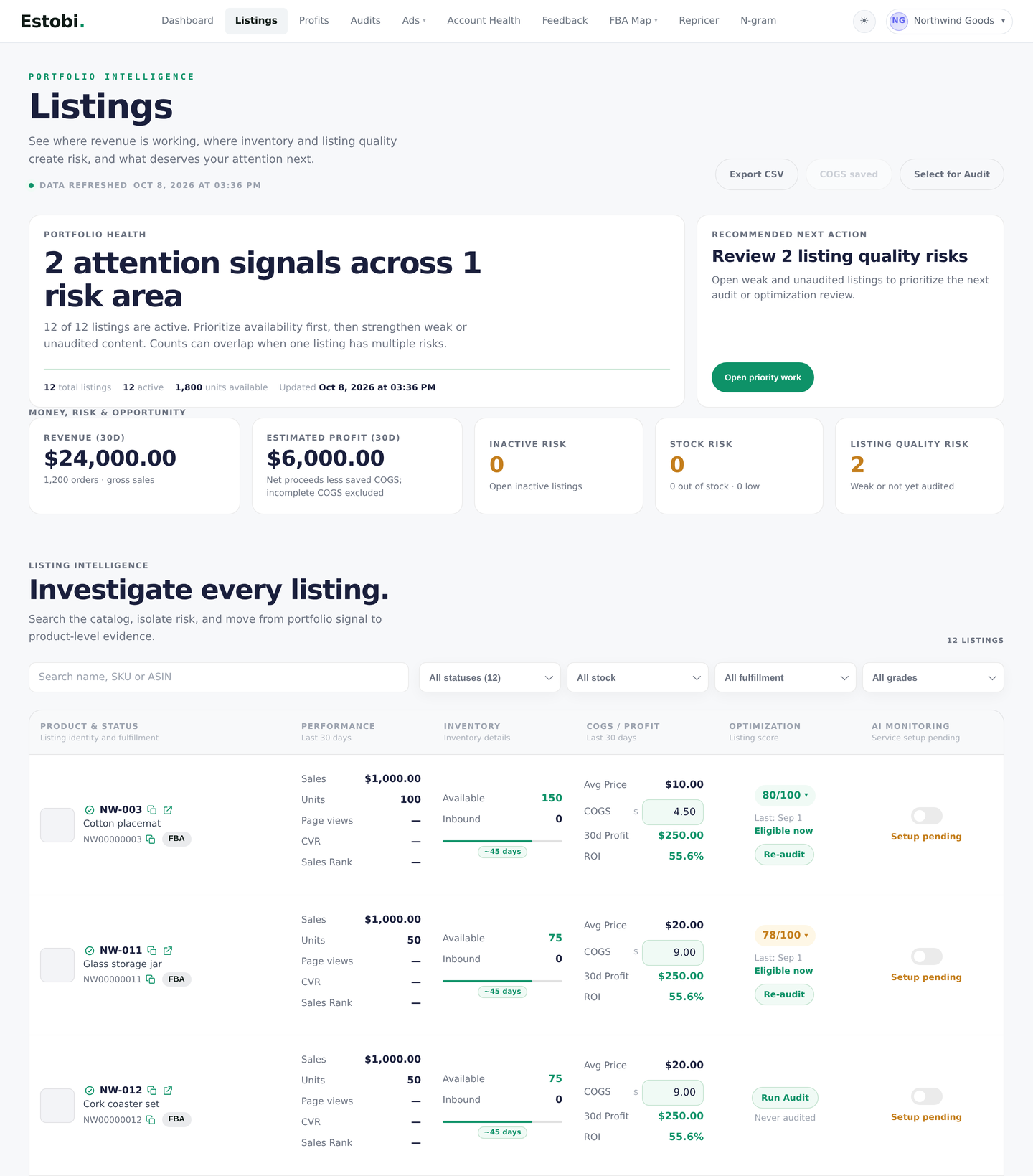
Task: Open the Profits section
Action: pyautogui.click(x=313, y=21)
